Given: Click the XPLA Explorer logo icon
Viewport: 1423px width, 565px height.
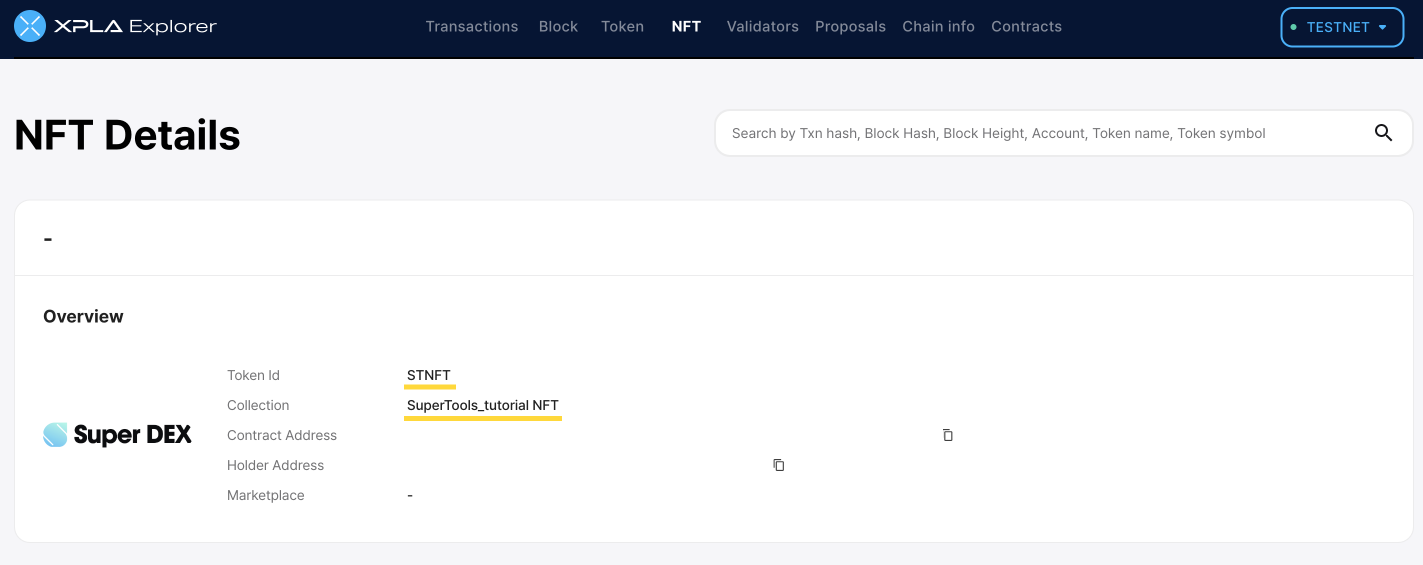Looking at the screenshot, I should pos(30,27).
